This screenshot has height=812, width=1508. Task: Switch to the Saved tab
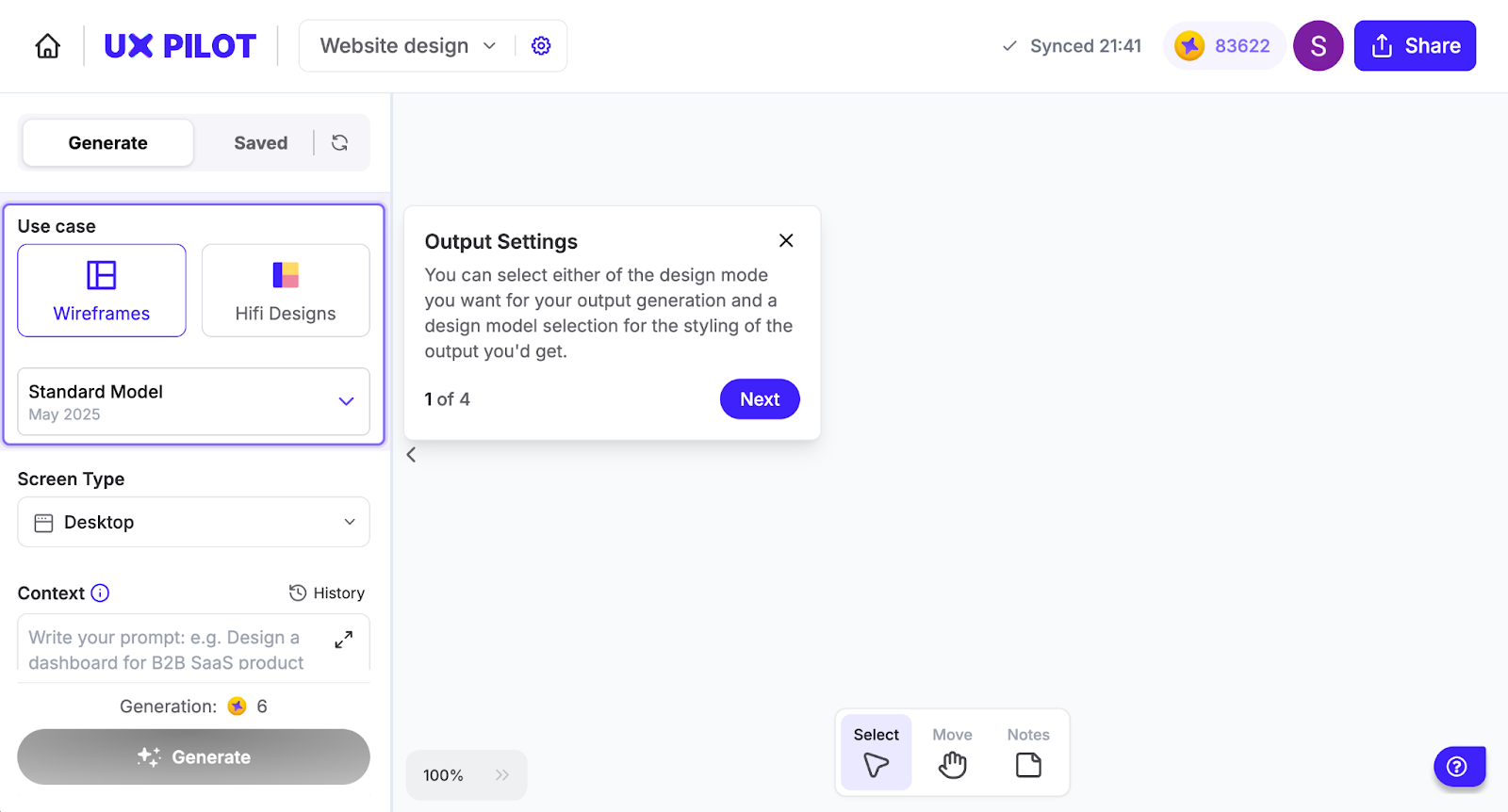pyautogui.click(x=260, y=143)
